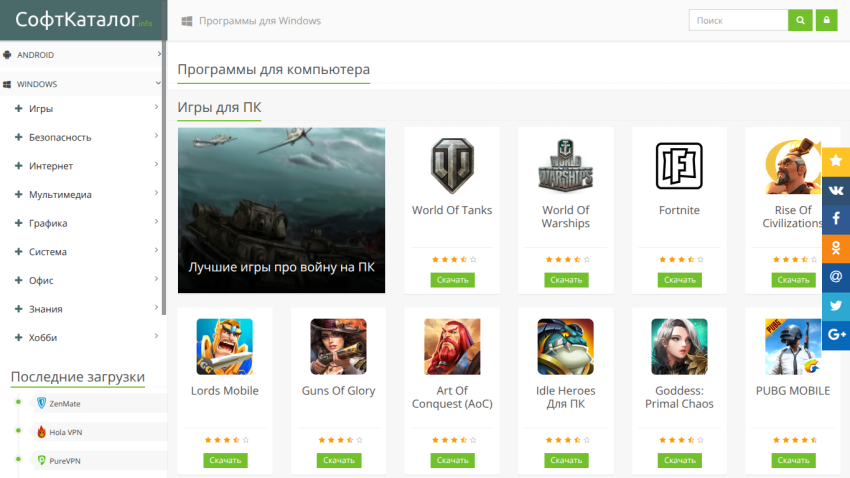The width and height of the screenshot is (850, 478).
Task: Open the Rise Of Civilizations icon
Action: pos(793,166)
